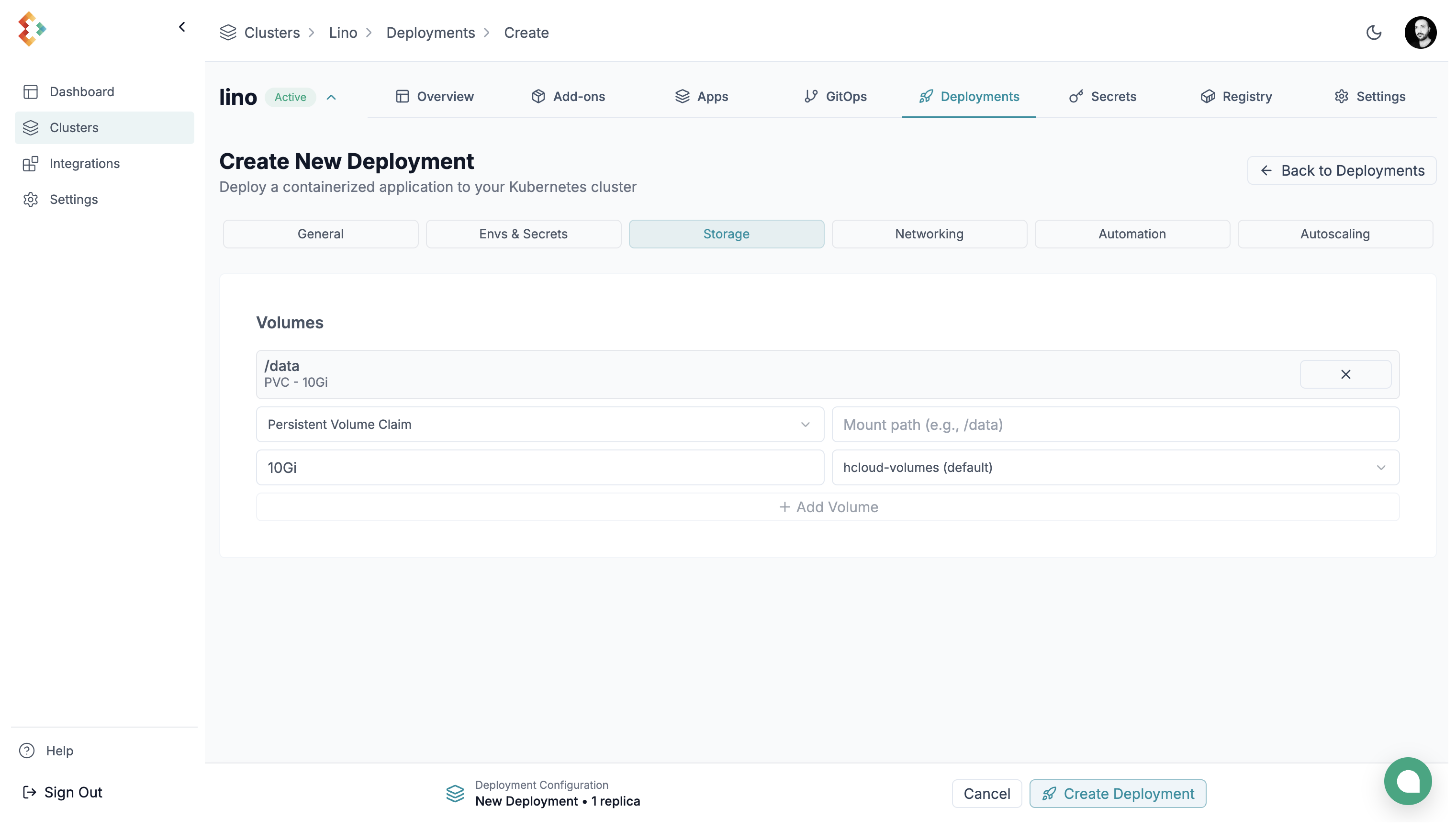Remove the /data volume with X
The height and width of the screenshot is (830, 1456).
point(1345,374)
